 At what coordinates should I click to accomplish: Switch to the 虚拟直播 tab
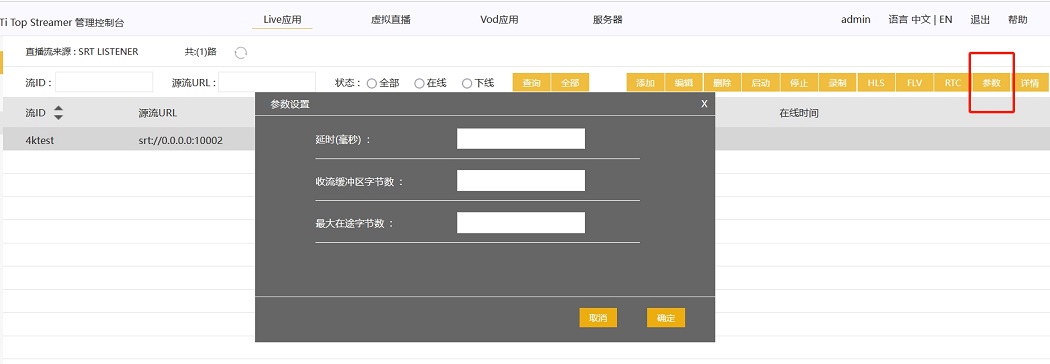pyautogui.click(x=390, y=19)
